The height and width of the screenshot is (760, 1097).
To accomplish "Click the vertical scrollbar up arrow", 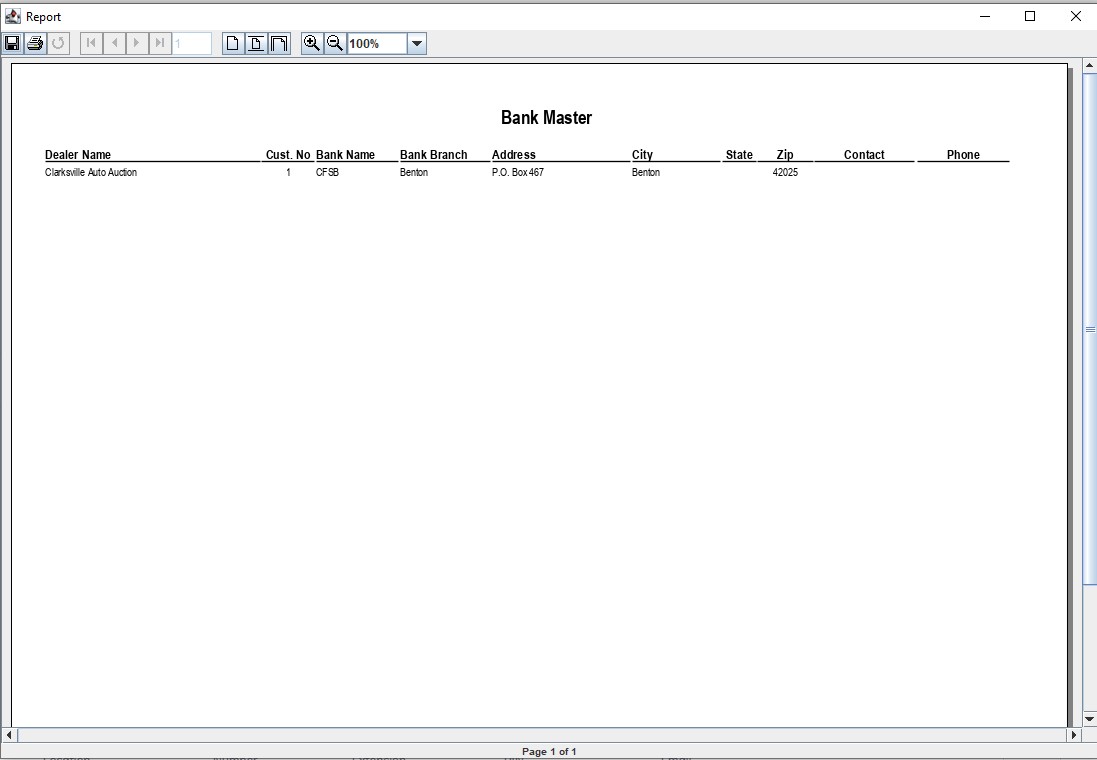I will pyautogui.click(x=1089, y=67).
